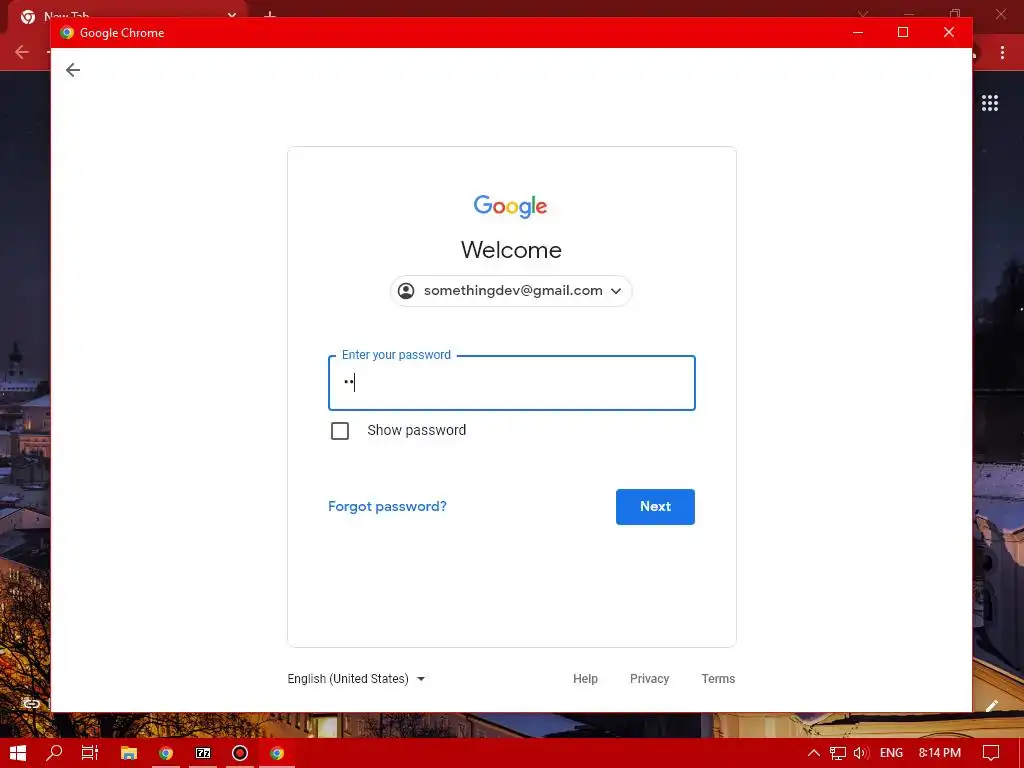Viewport: 1024px width, 768px height.
Task: Open the clock showing 8:14 PM
Action: 939,753
